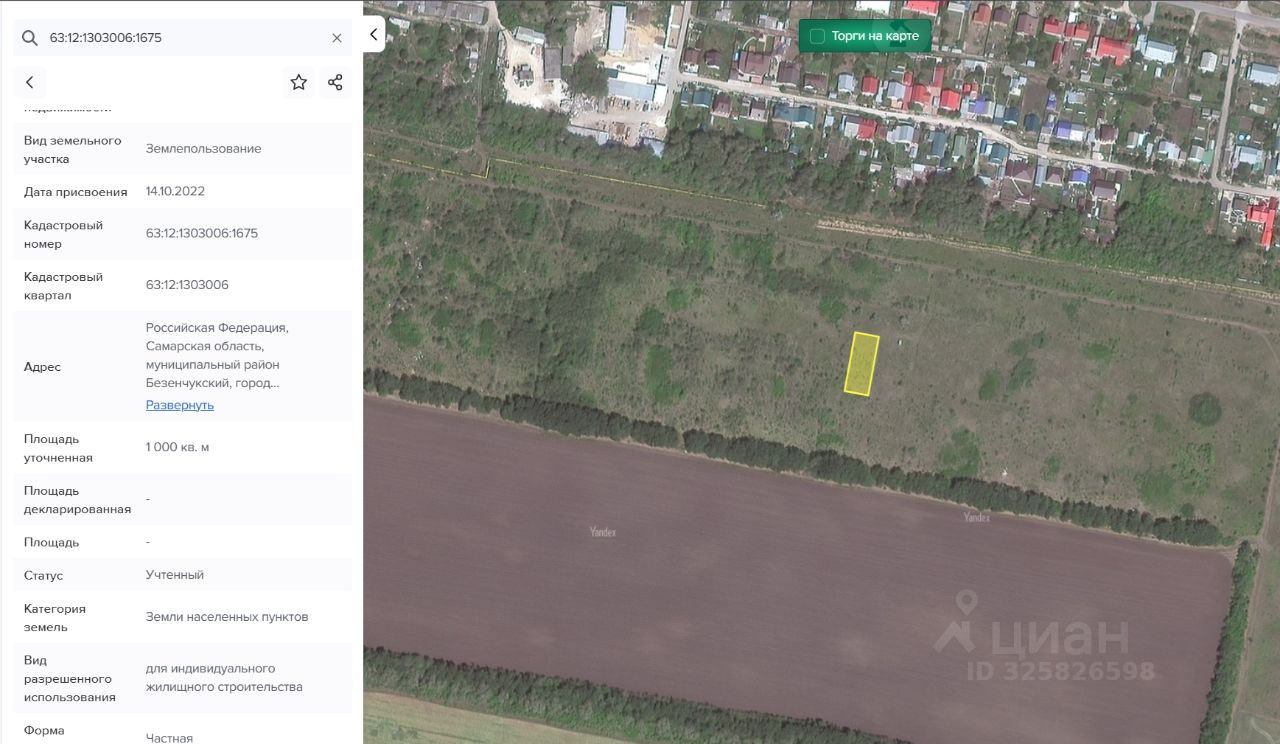Add the parcel to favorites with the star
This screenshot has height=744, width=1280.
[299, 83]
